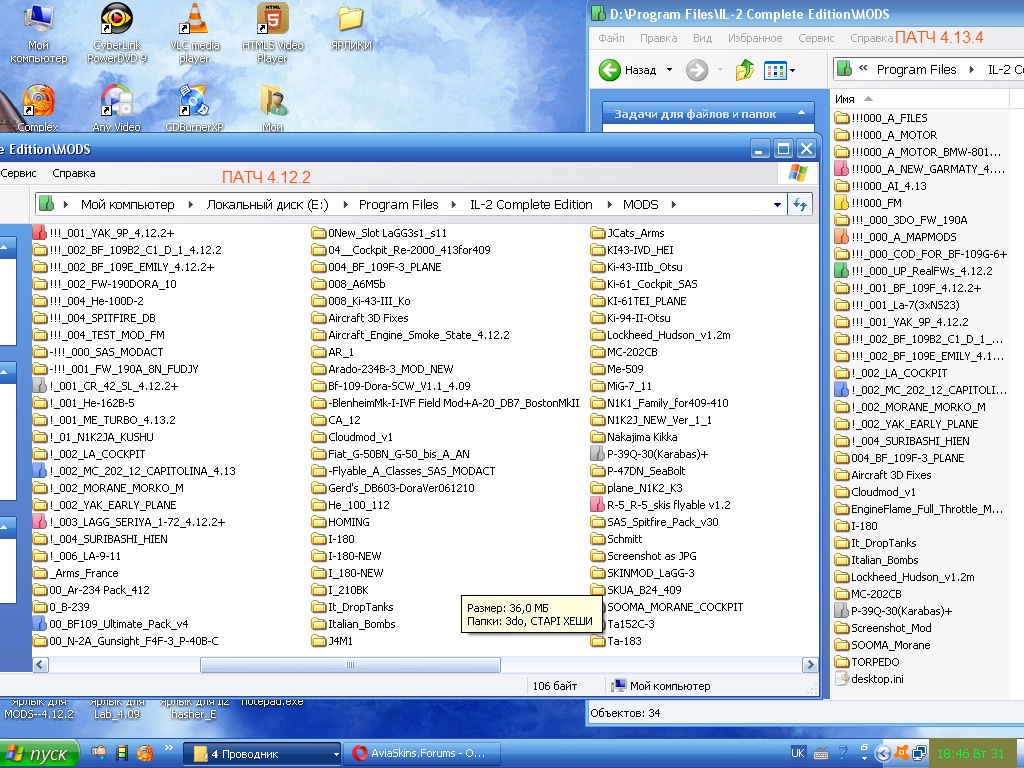
Task: Select red folder !_003_LAGG_SERIYA_1-72_4.12.2+
Action: point(129,522)
